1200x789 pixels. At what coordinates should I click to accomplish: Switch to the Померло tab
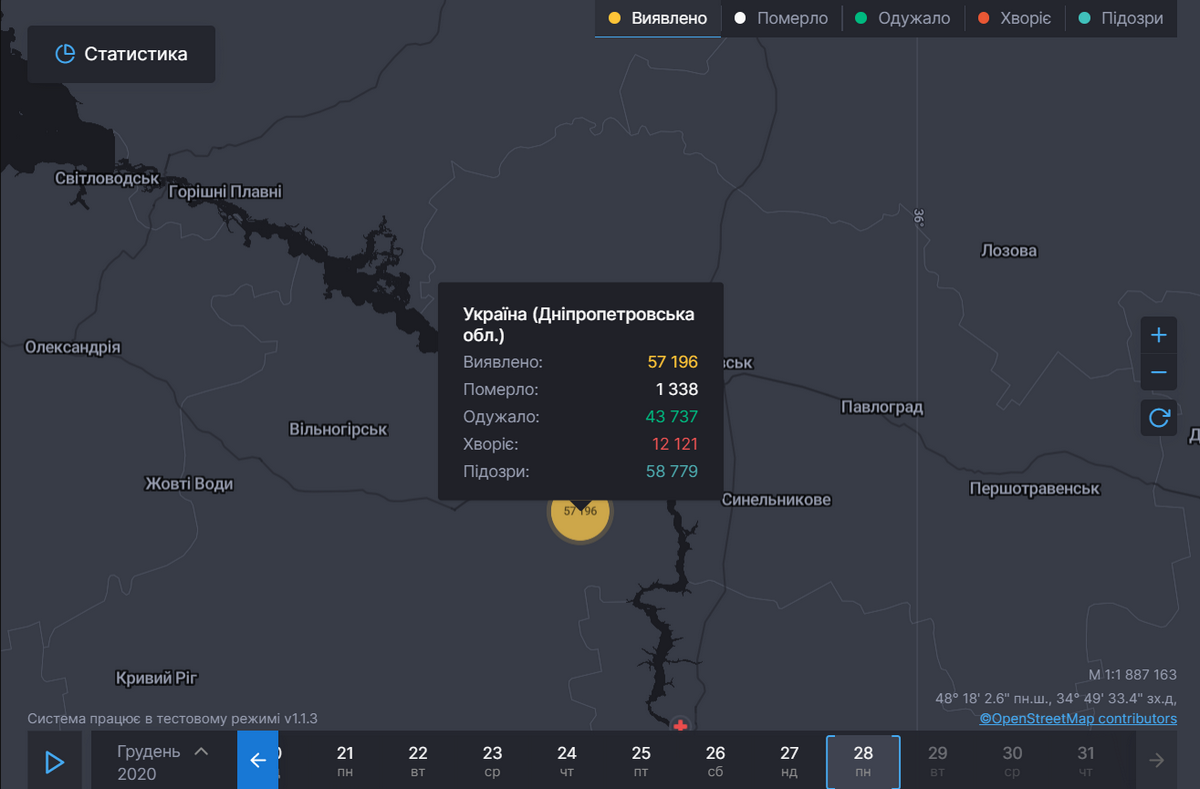coord(781,18)
